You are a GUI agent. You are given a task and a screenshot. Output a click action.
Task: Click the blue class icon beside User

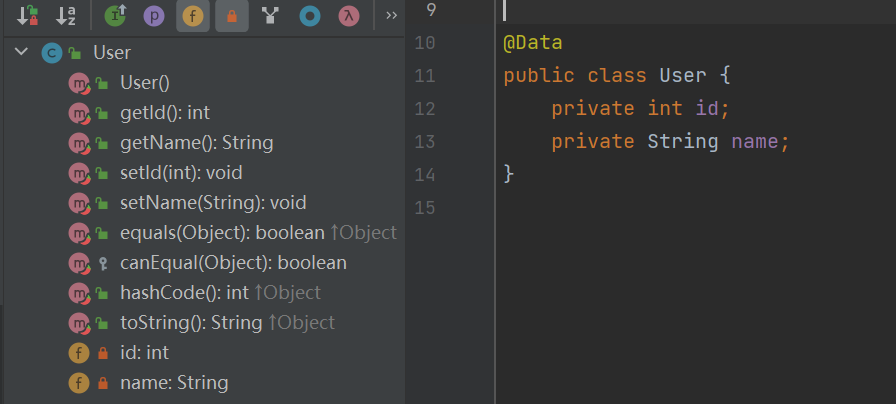tap(52, 53)
